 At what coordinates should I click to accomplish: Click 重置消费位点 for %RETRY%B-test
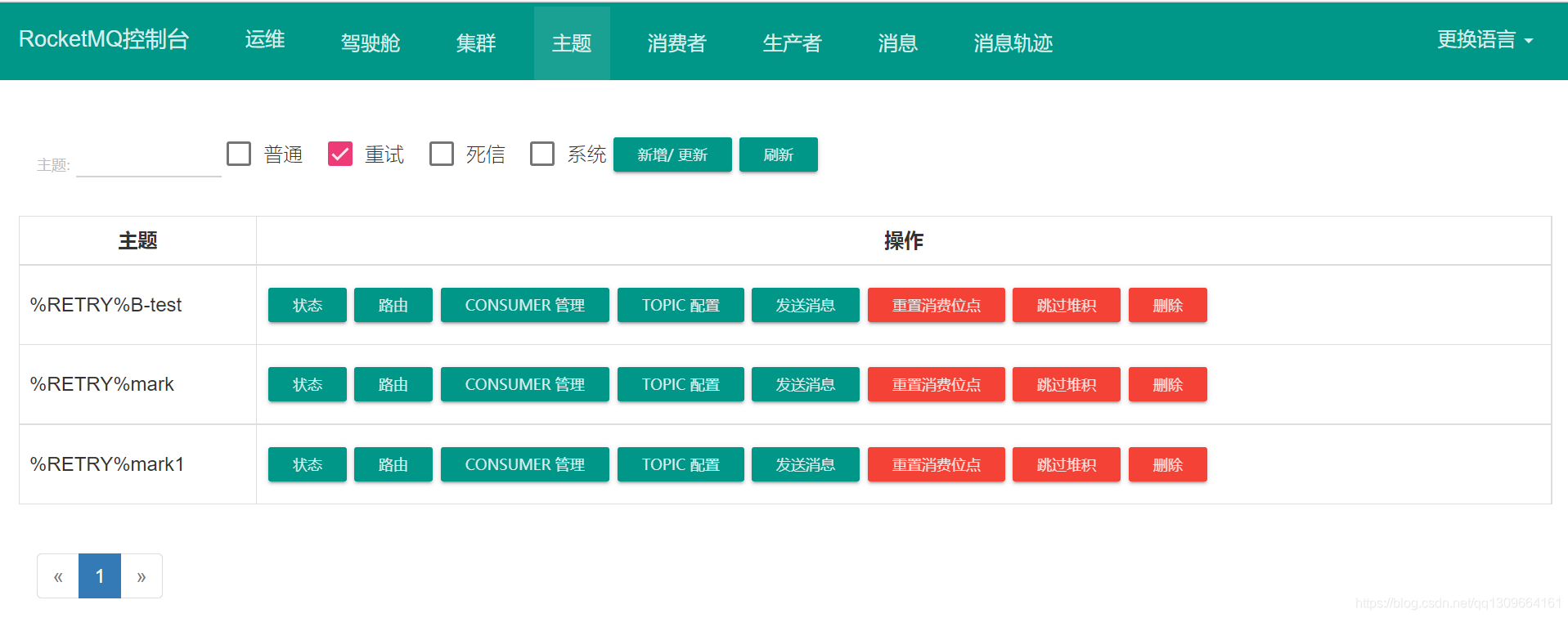click(937, 305)
